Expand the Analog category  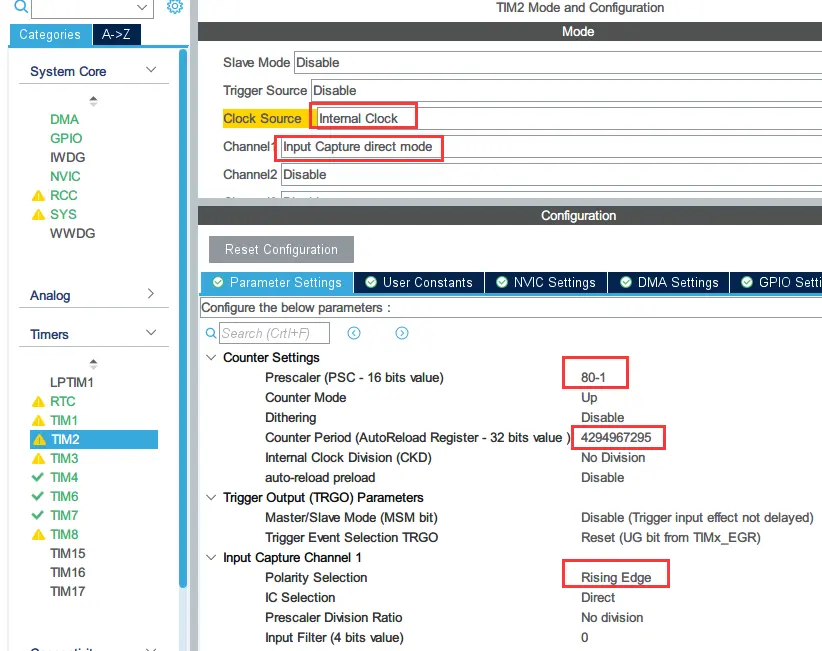151,294
